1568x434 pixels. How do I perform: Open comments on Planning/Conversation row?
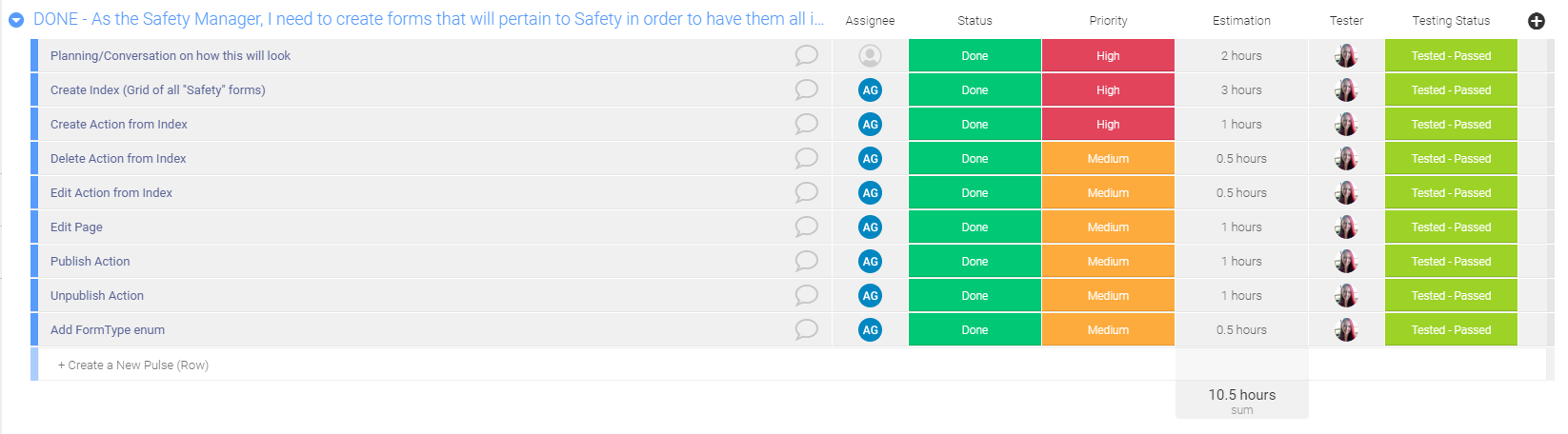(806, 55)
